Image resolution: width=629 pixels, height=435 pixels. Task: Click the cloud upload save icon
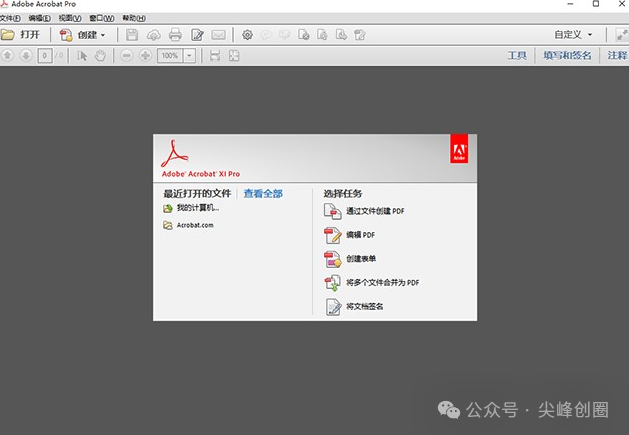tap(154, 35)
